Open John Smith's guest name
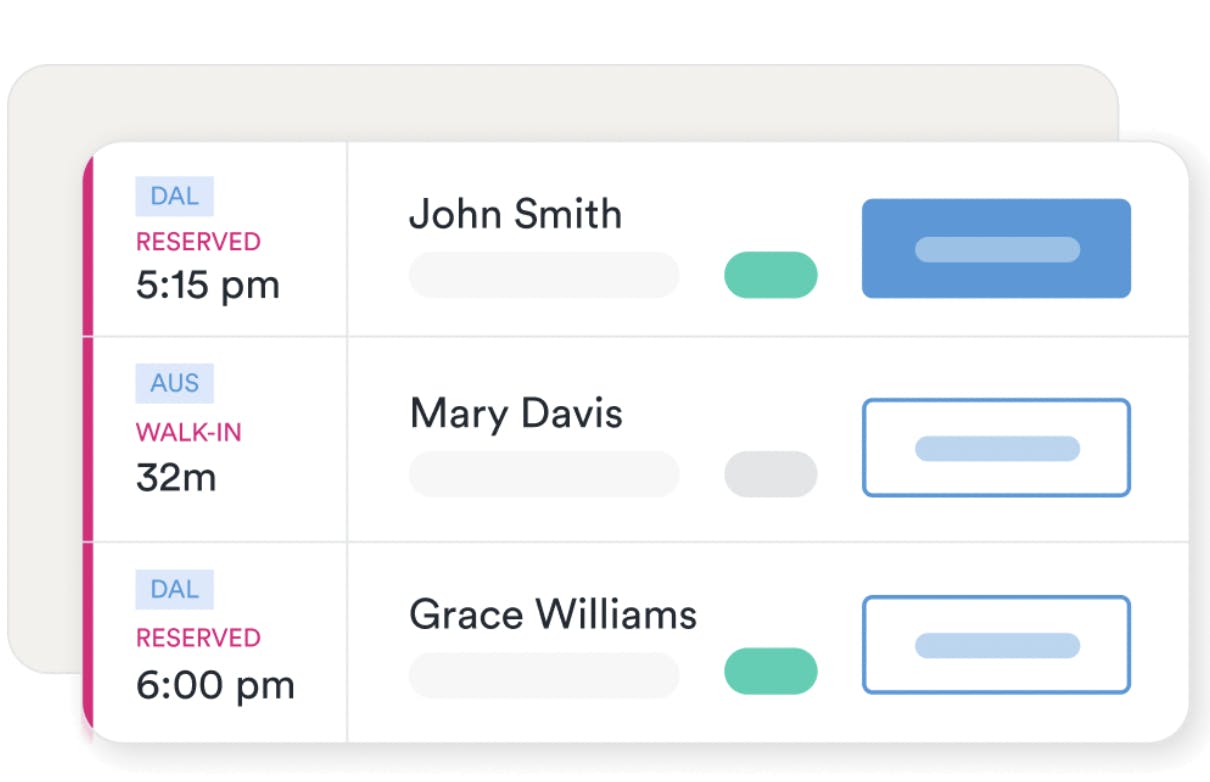1210x782 pixels. [515, 214]
